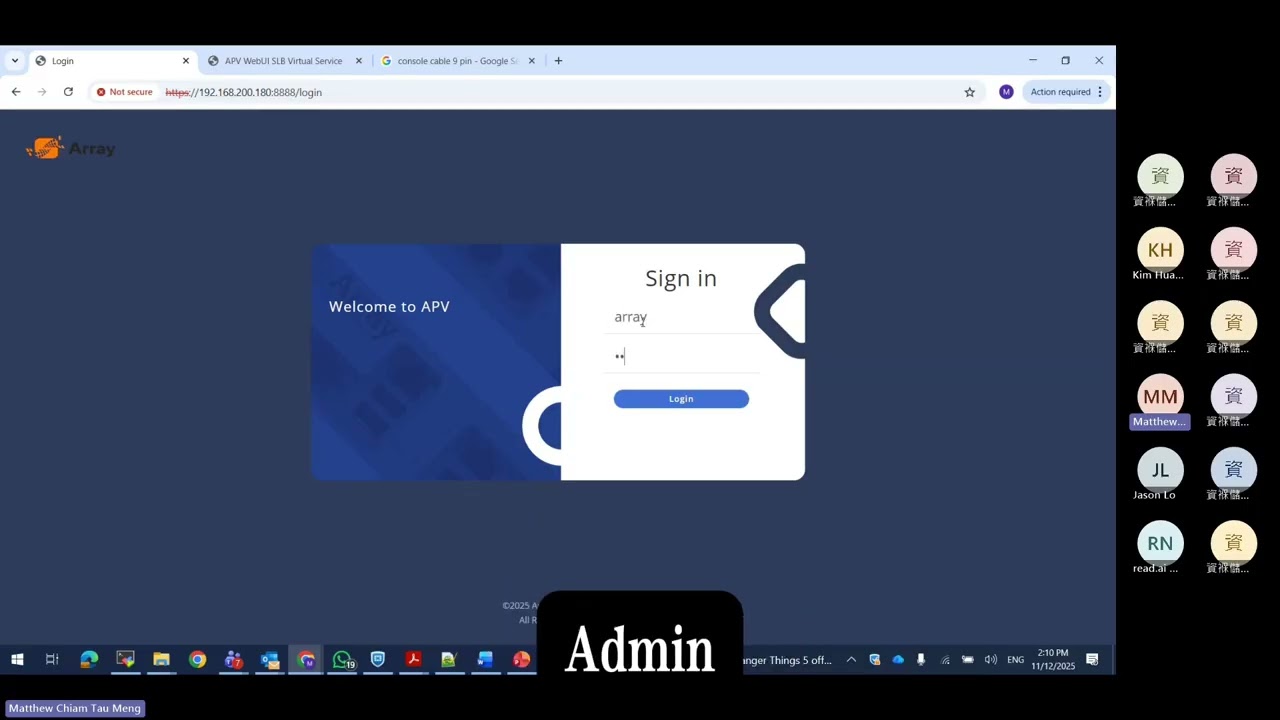Viewport: 1280px width, 720px height.
Task: Open the Chrome three-dot menu
Action: 1100,92
